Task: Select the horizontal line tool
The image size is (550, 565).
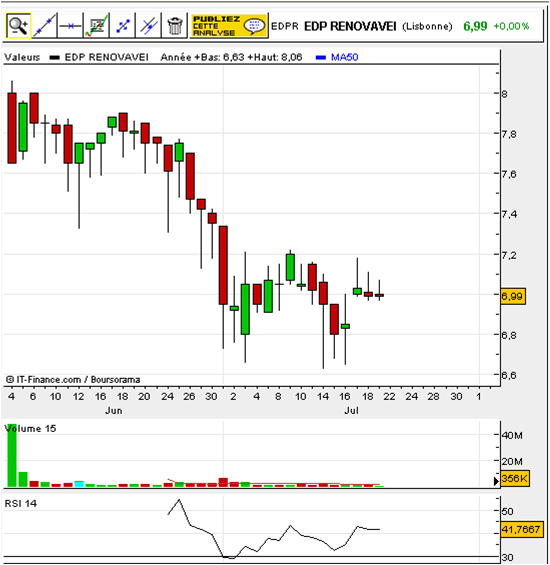Action: coord(70,26)
